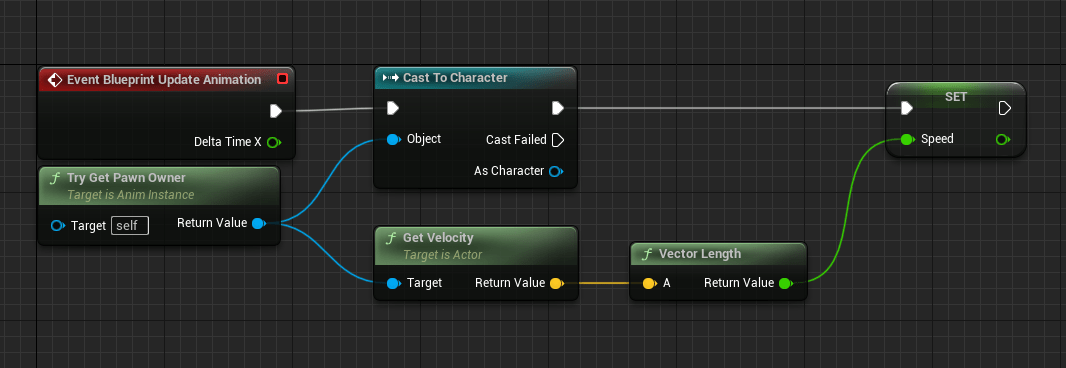Viewport: 1066px width, 368px height.
Task: Select the Try Get Pawn Owner title
Action: click(x=126, y=178)
